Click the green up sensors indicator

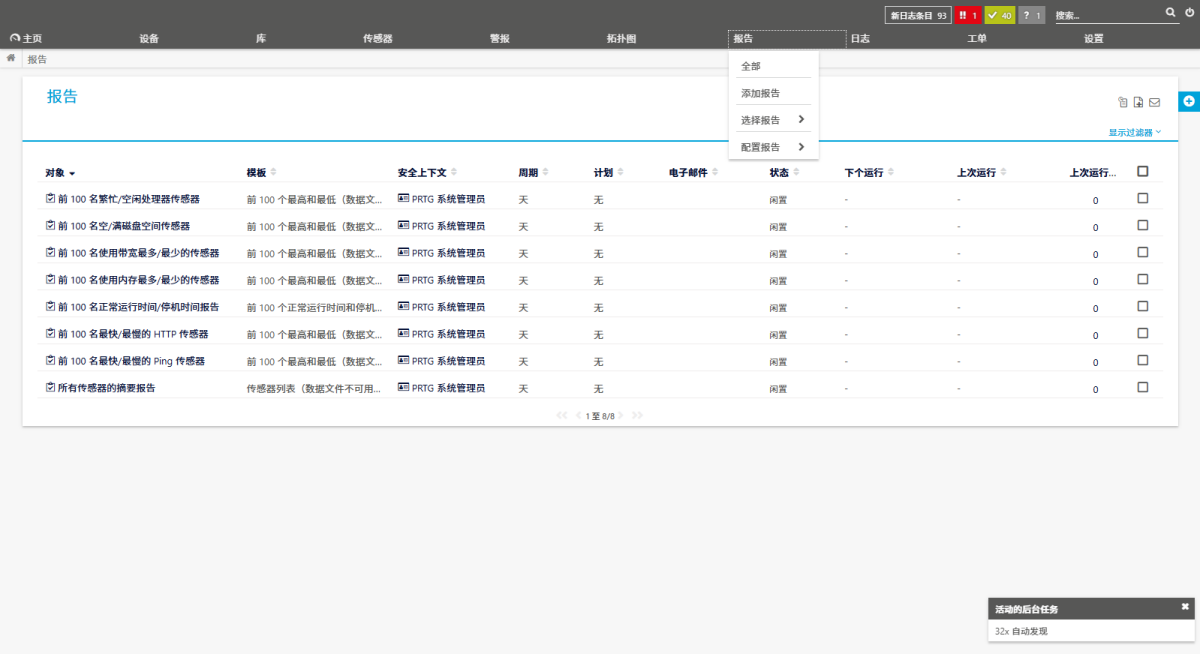999,15
